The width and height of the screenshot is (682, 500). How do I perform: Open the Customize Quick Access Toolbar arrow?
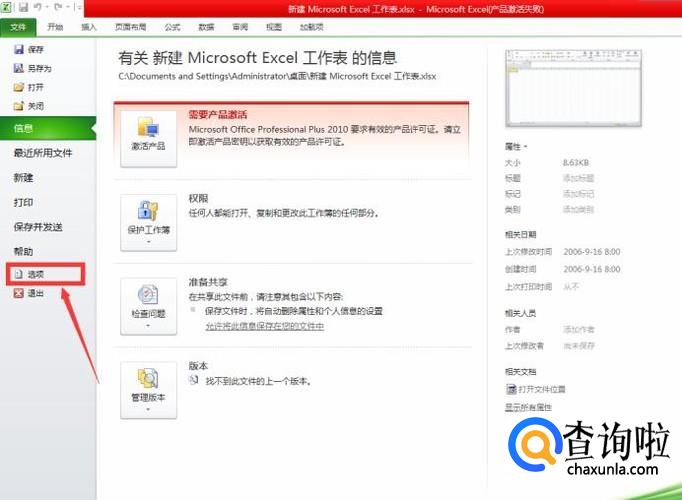tap(77, 7)
